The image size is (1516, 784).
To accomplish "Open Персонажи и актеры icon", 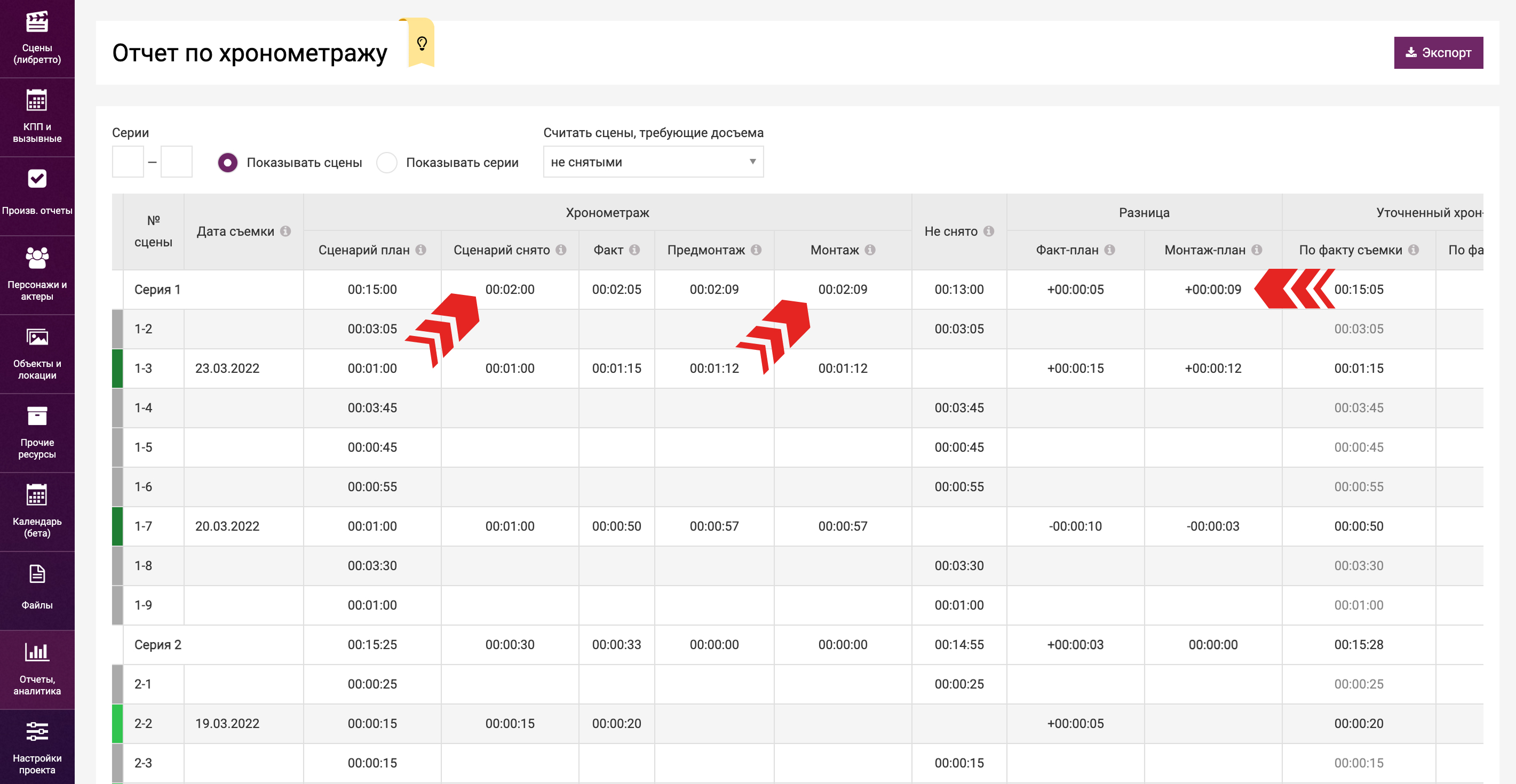I will [x=37, y=258].
